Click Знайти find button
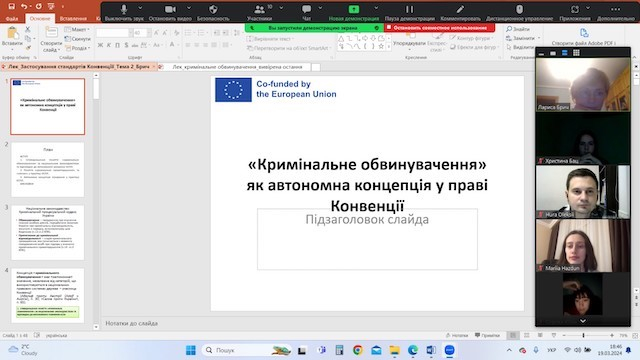The width and height of the screenshot is (640, 360). point(518,29)
